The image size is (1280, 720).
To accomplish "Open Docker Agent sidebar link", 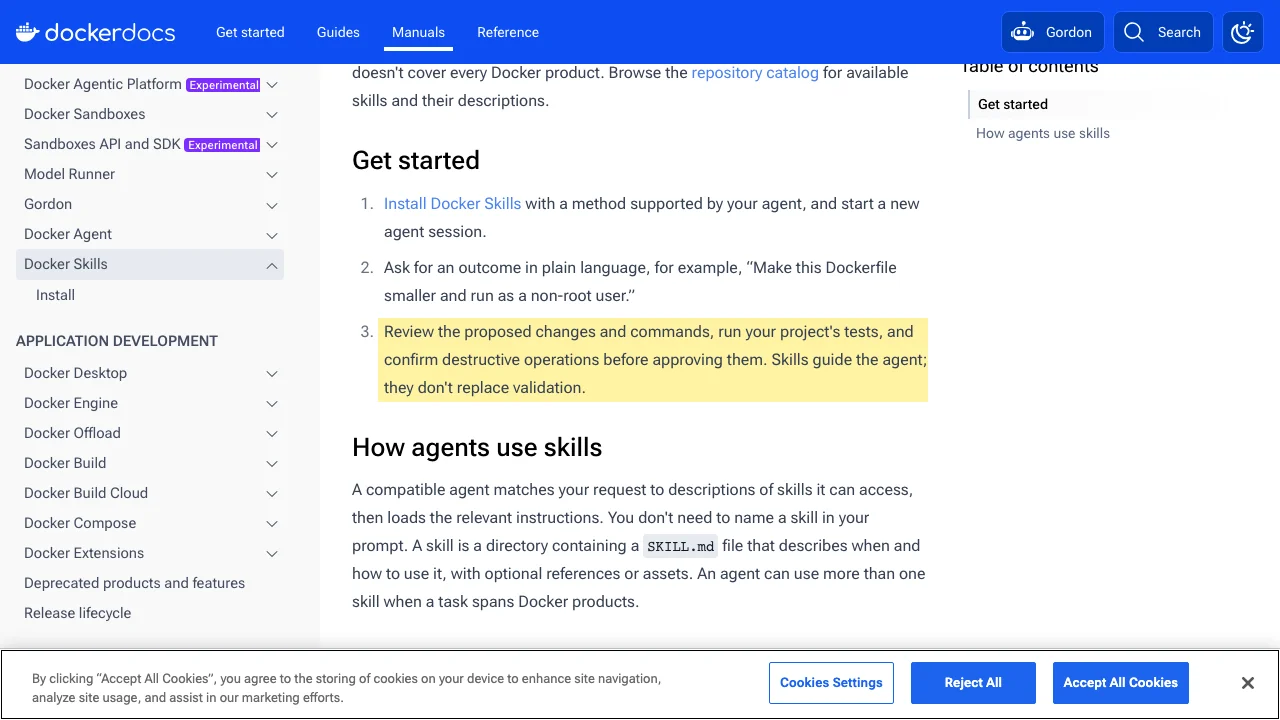I will (x=68, y=234).
